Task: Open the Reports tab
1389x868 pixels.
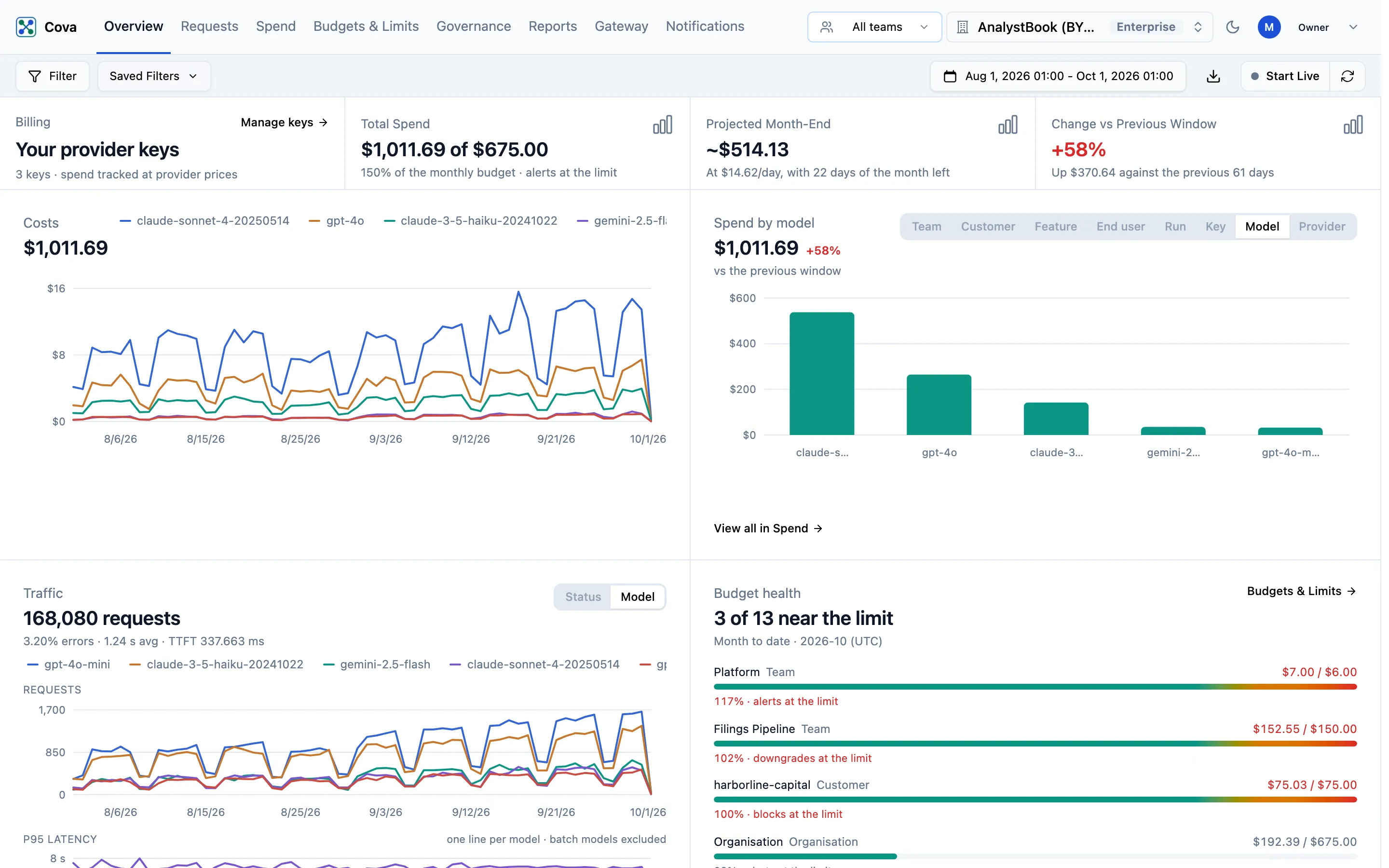Action: point(553,27)
